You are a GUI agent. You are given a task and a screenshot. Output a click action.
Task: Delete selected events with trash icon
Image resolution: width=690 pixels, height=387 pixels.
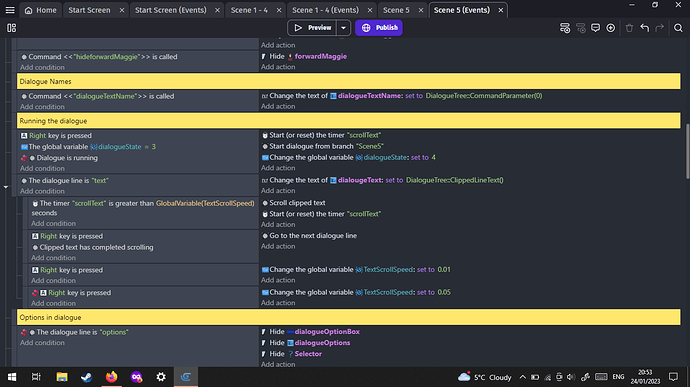click(629, 28)
